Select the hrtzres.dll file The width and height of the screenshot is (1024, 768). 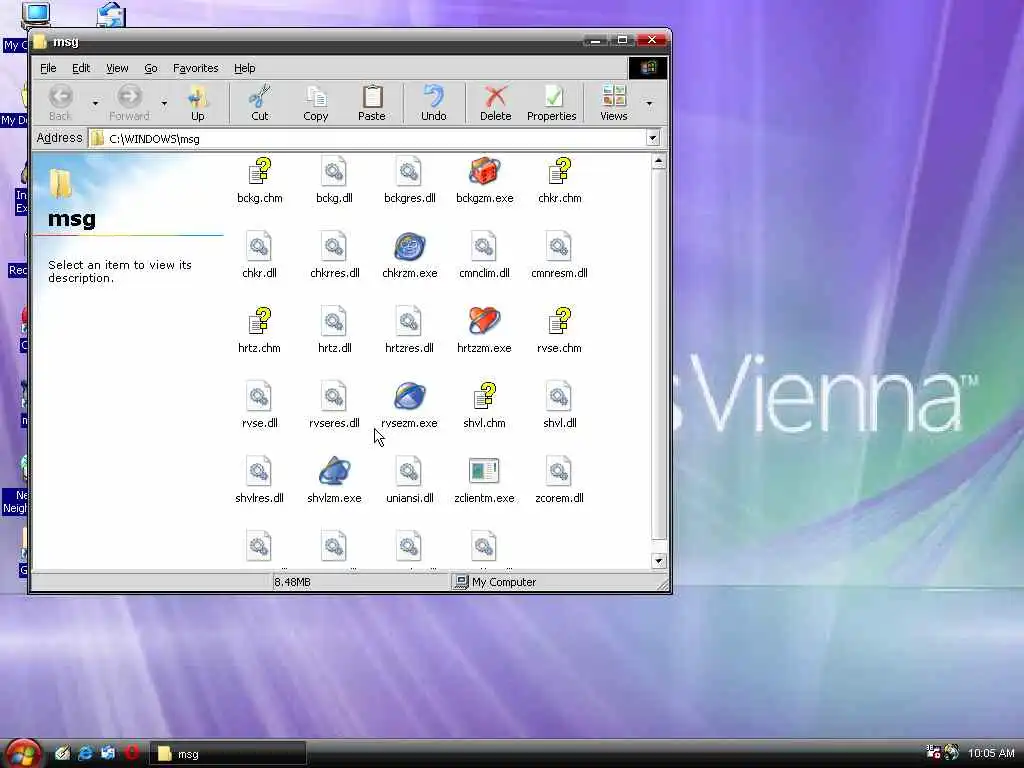click(409, 330)
